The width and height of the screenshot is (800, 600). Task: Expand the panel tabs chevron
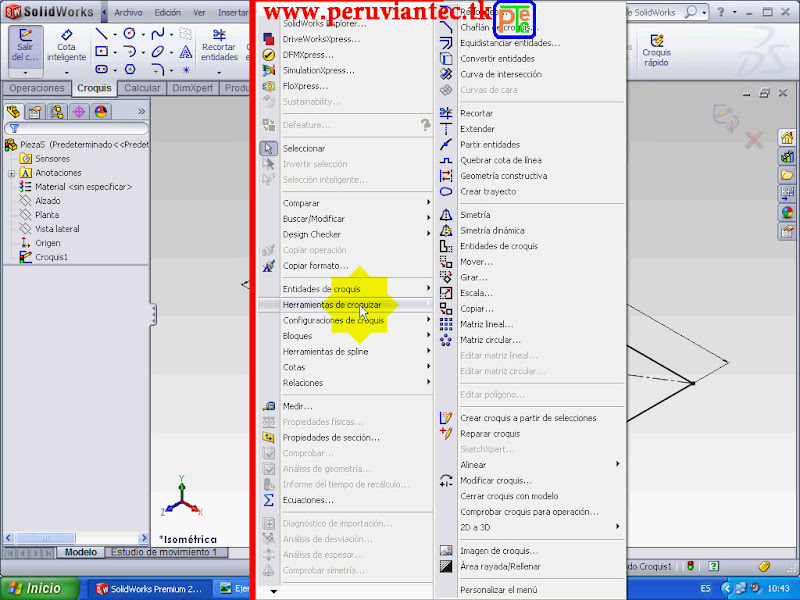141,111
